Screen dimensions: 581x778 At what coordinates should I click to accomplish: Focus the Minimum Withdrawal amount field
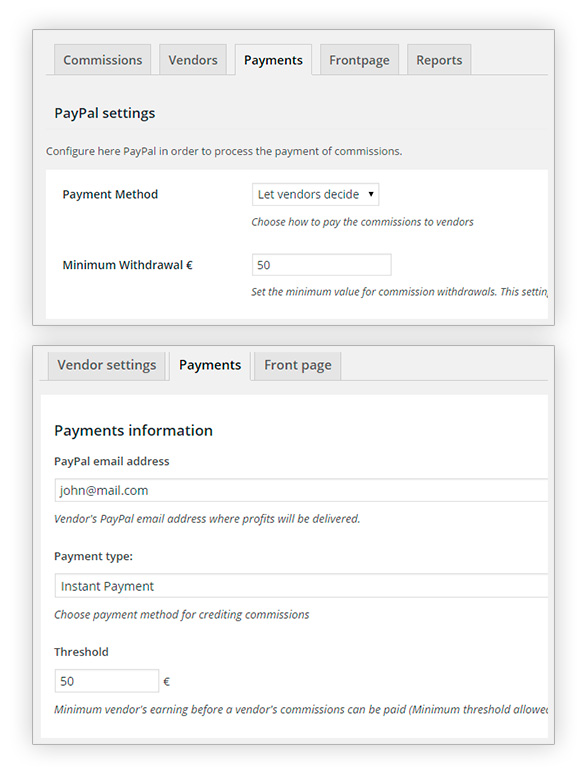[x=322, y=265]
